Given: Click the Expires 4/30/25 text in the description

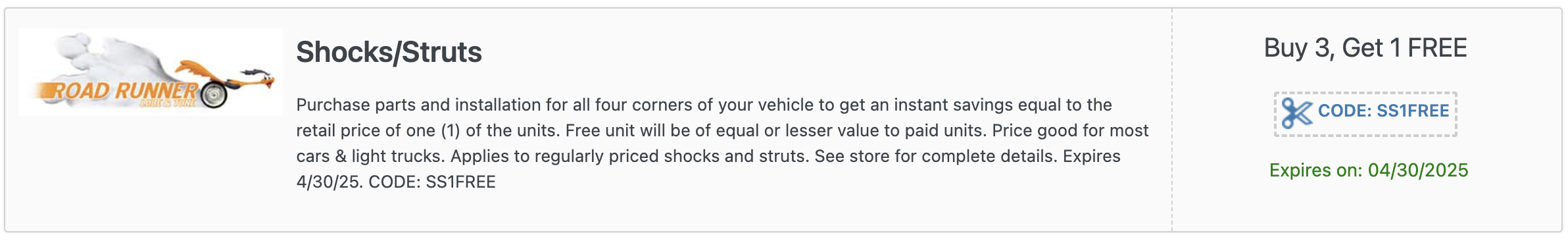Looking at the screenshot, I should pyautogui.click(x=708, y=169).
